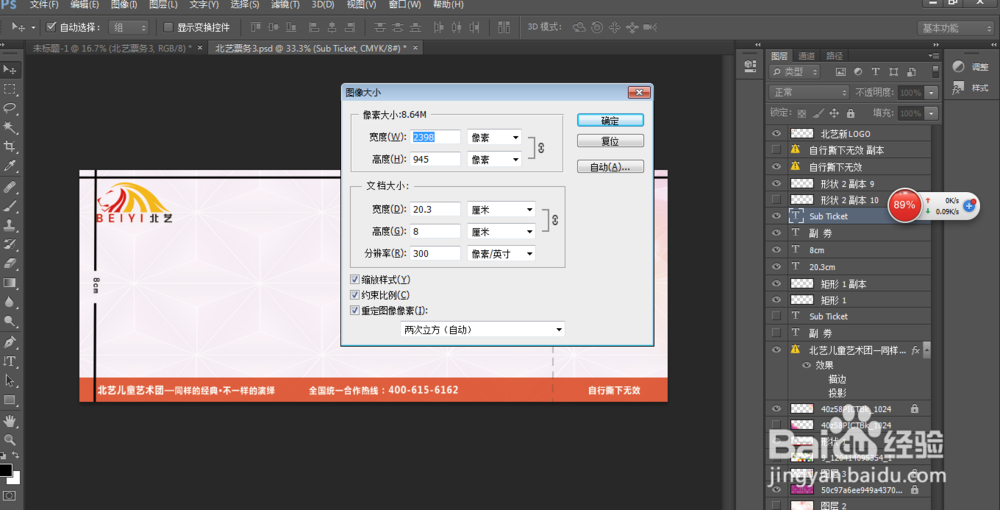This screenshot has width=1000, height=510.
Task: Open 两次立方(自动) resampling dropdown
Action: pos(483,330)
